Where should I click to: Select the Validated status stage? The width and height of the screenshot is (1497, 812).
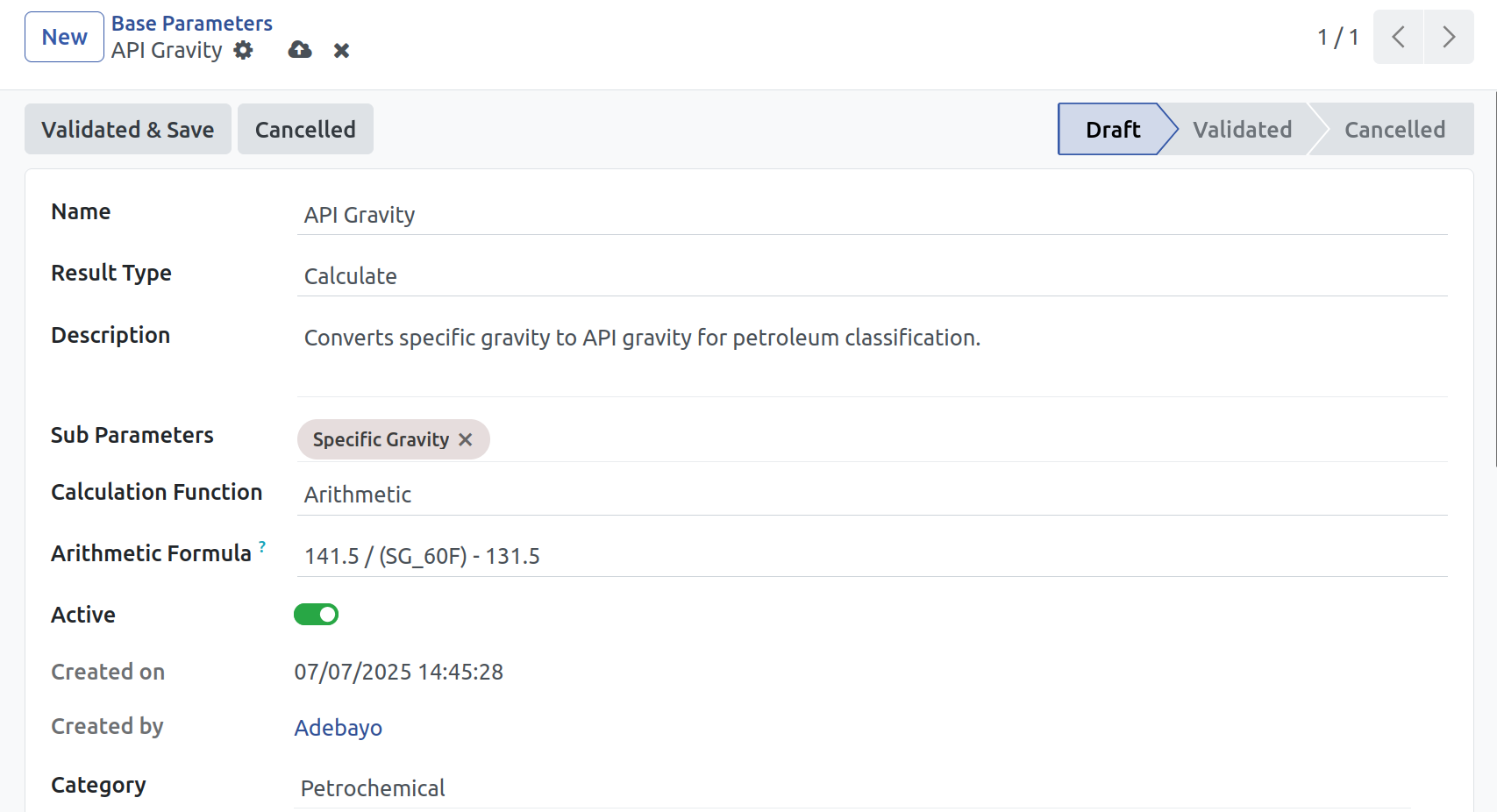pos(1242,130)
